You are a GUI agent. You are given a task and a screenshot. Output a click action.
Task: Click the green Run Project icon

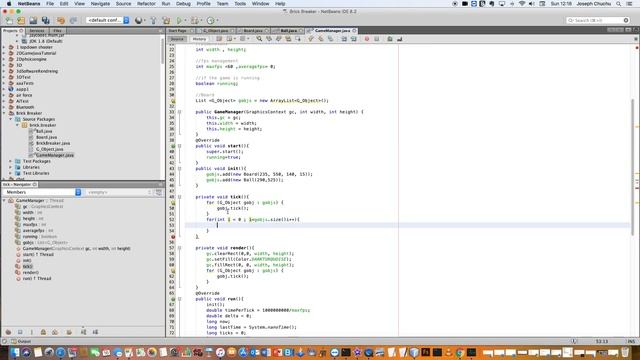[179, 20]
